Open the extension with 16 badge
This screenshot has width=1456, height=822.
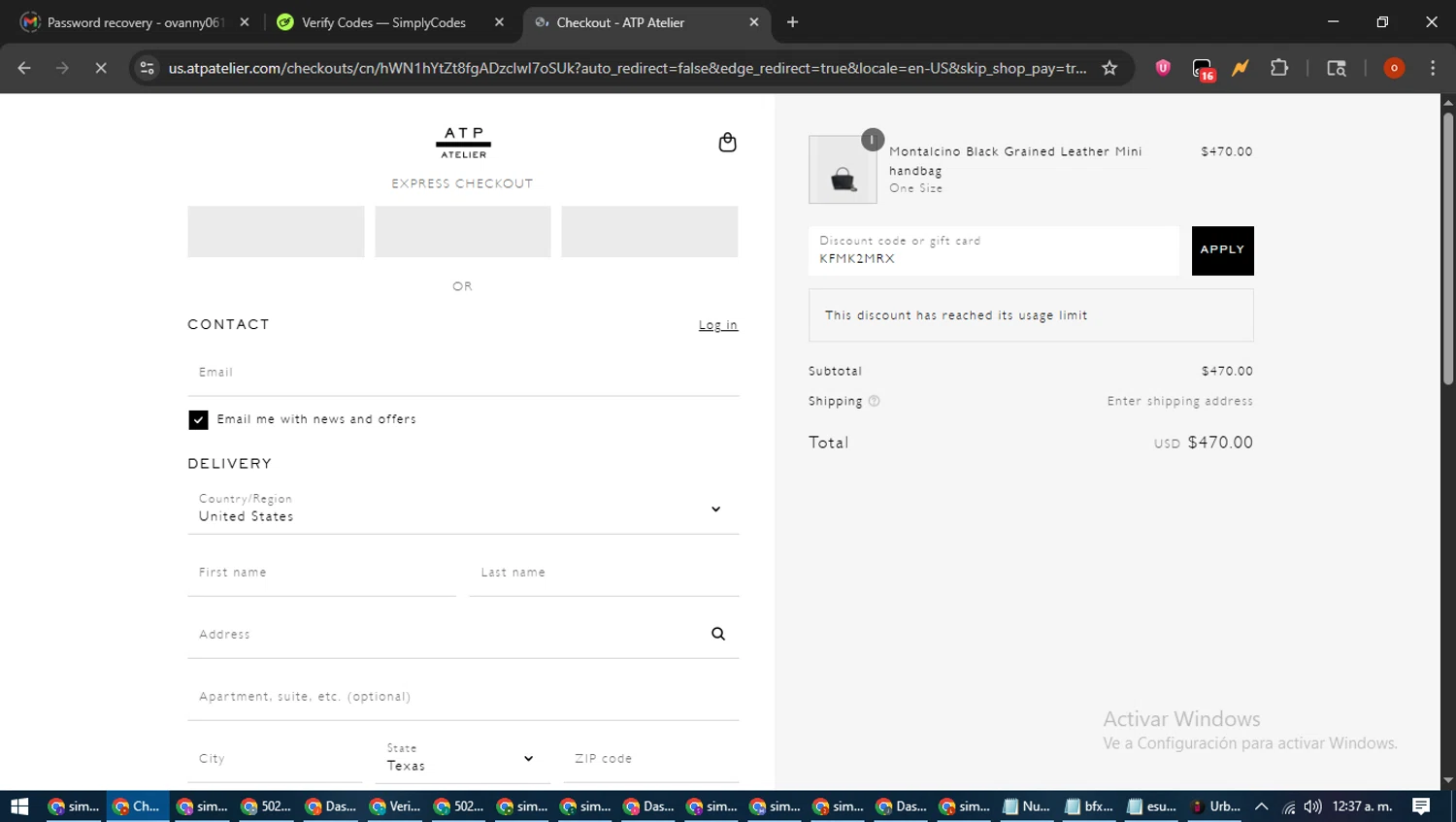1203,69
